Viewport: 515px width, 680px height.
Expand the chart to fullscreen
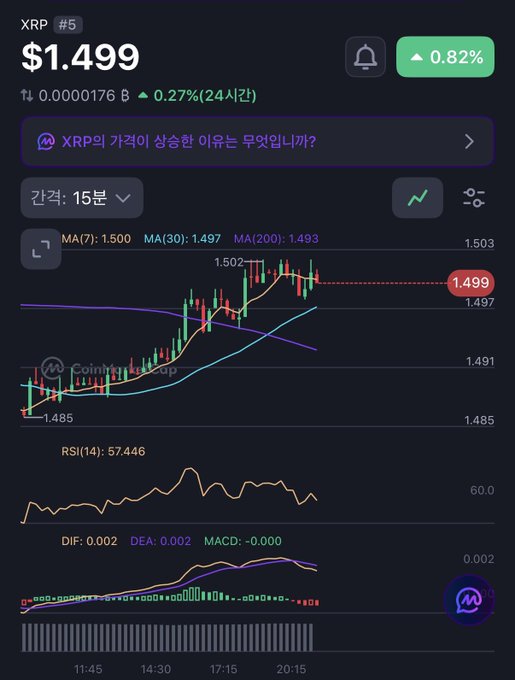(x=41, y=249)
